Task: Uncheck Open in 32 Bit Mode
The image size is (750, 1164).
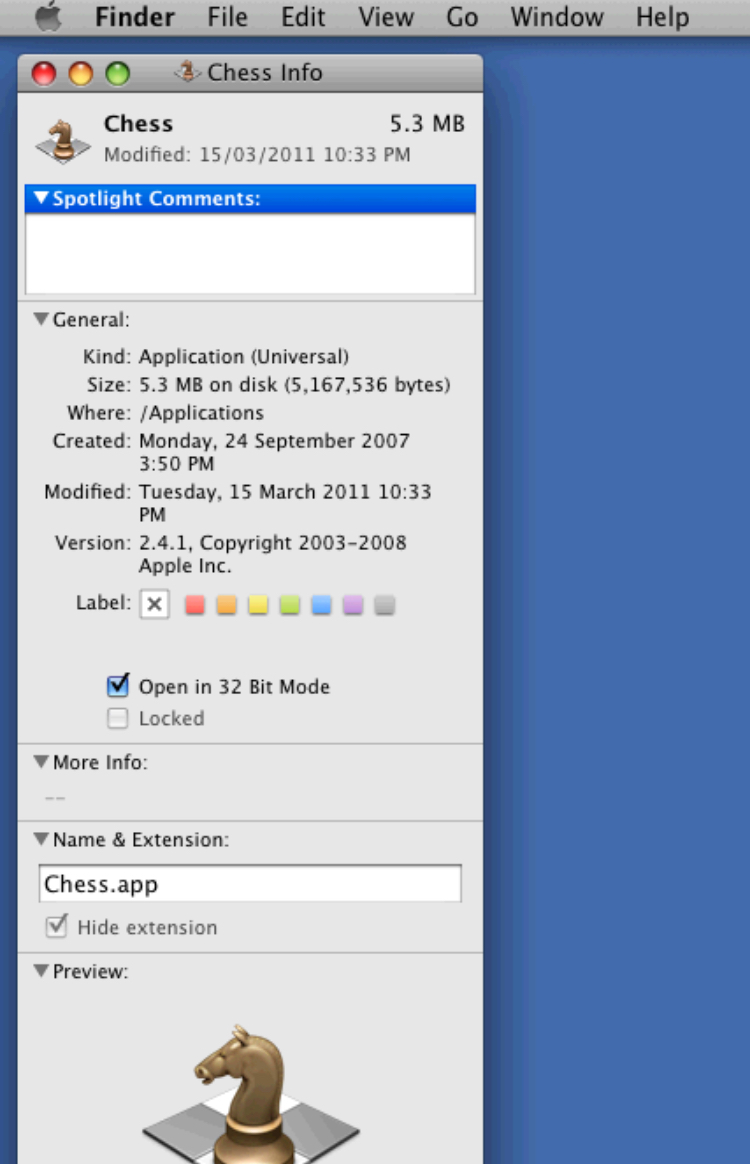Action: tap(117, 685)
